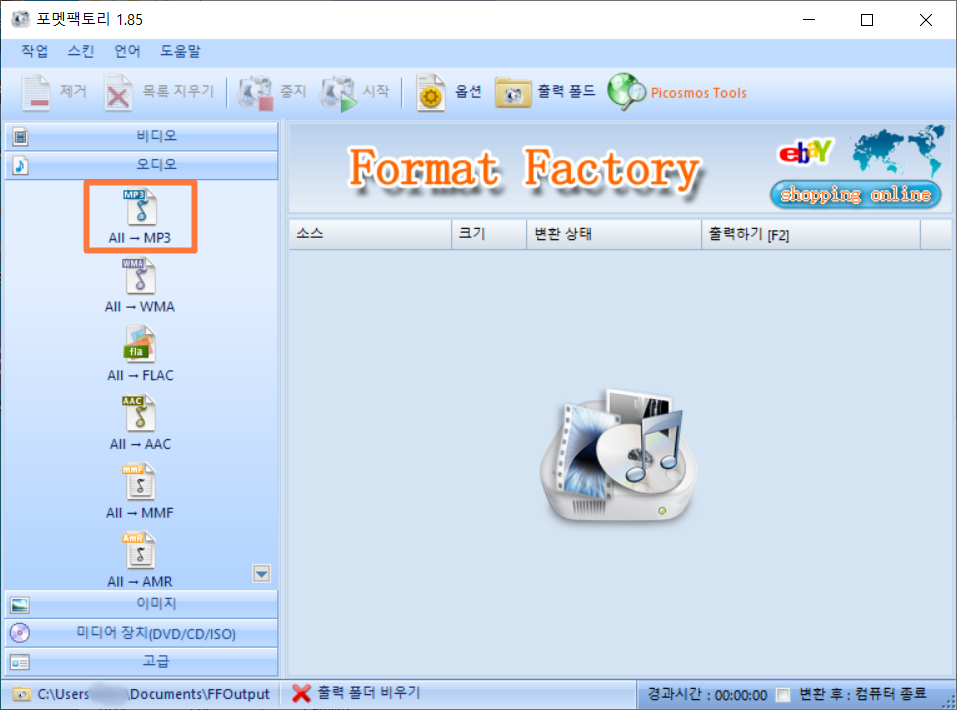Click the disc icon beside 미디어 장치
The width and height of the screenshot is (957, 710).
(20, 633)
